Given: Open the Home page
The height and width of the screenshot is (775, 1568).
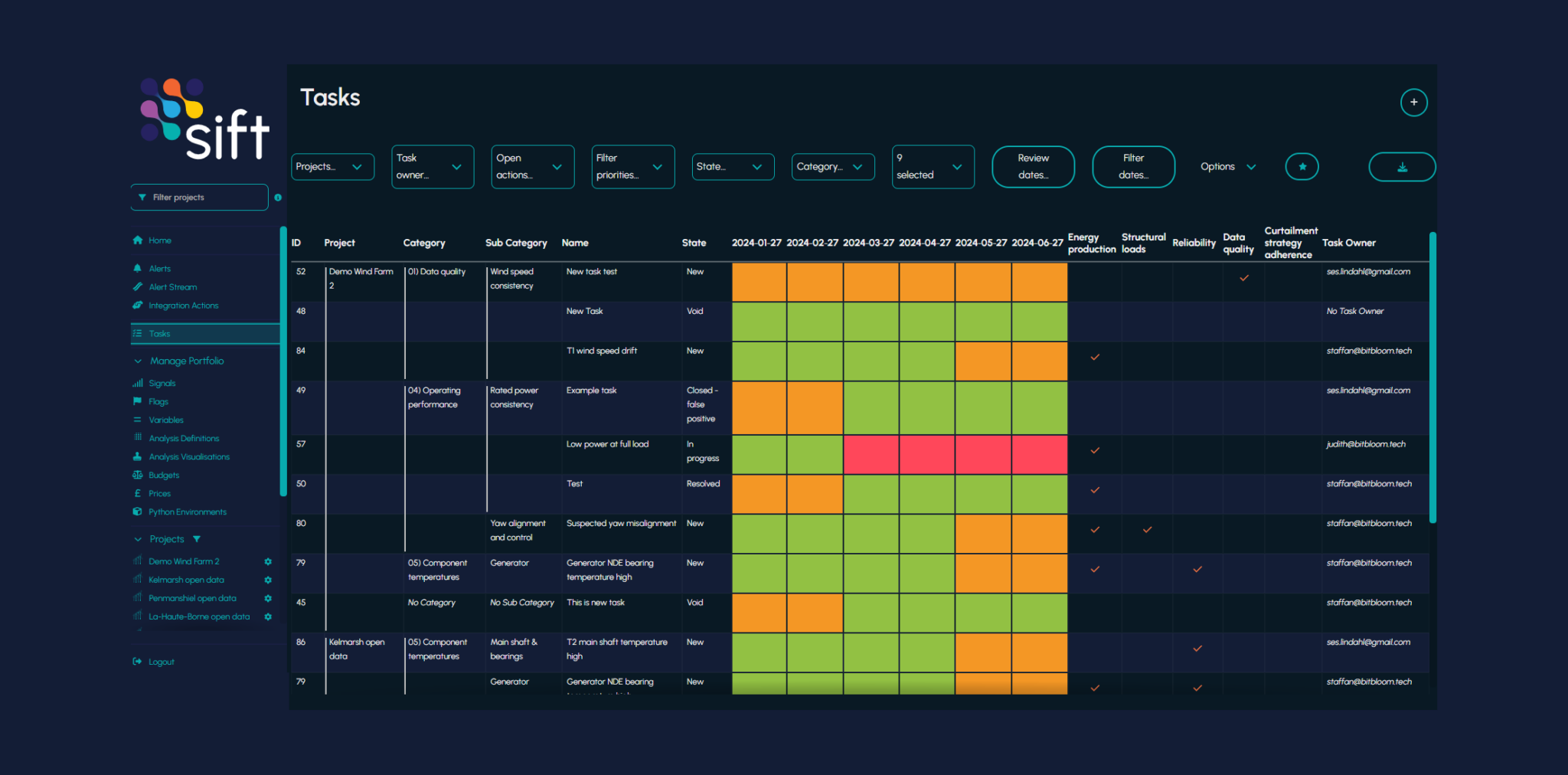Looking at the screenshot, I should tap(161, 240).
